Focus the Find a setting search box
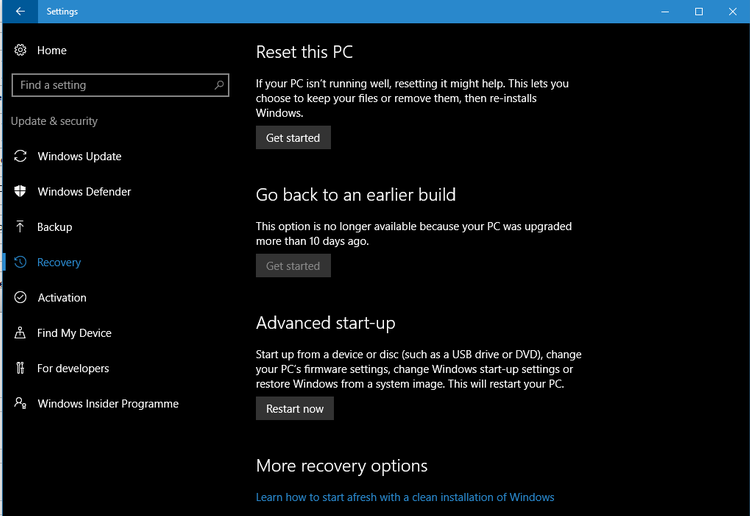 point(120,85)
